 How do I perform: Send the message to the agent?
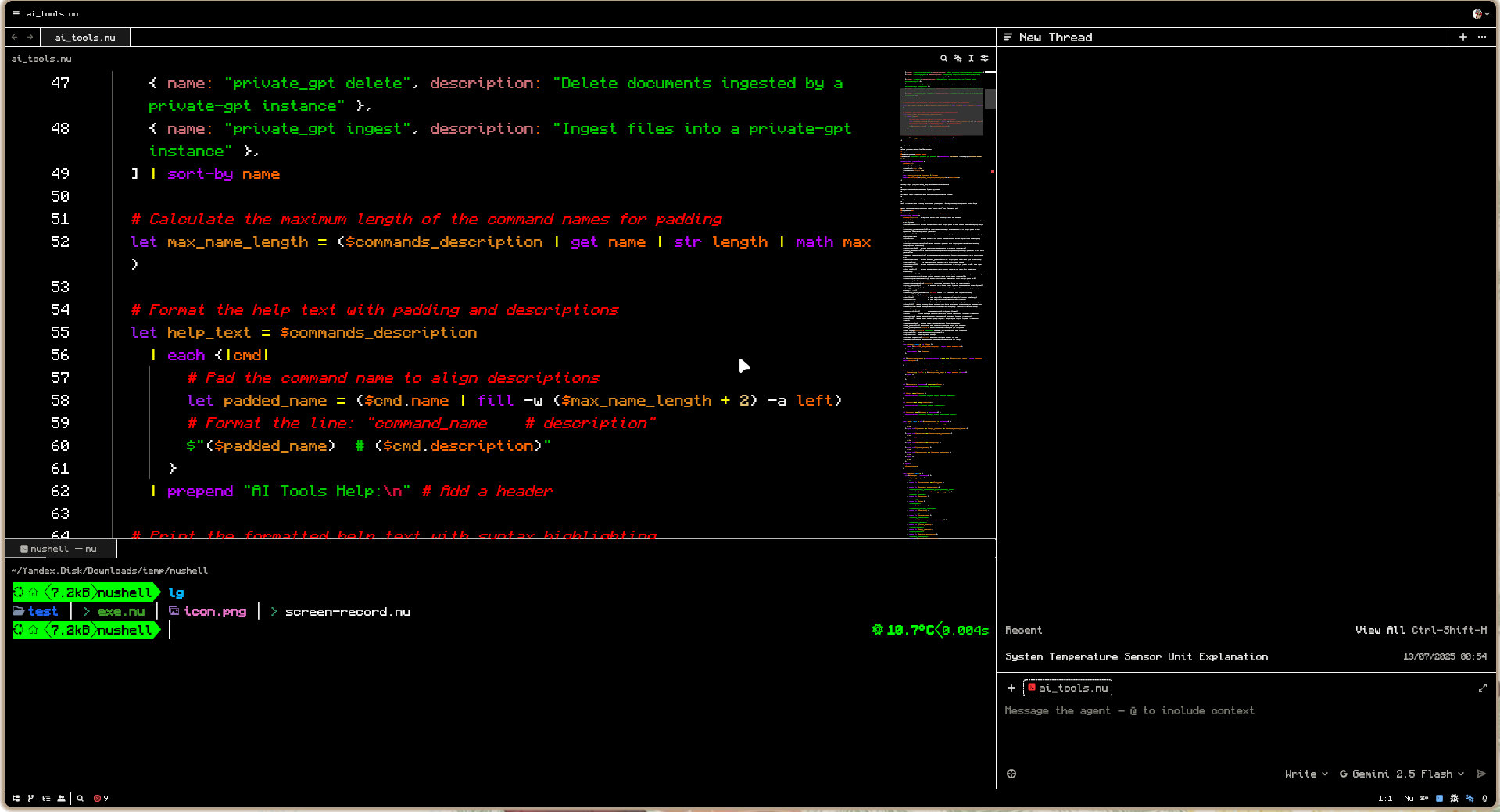(x=1481, y=774)
